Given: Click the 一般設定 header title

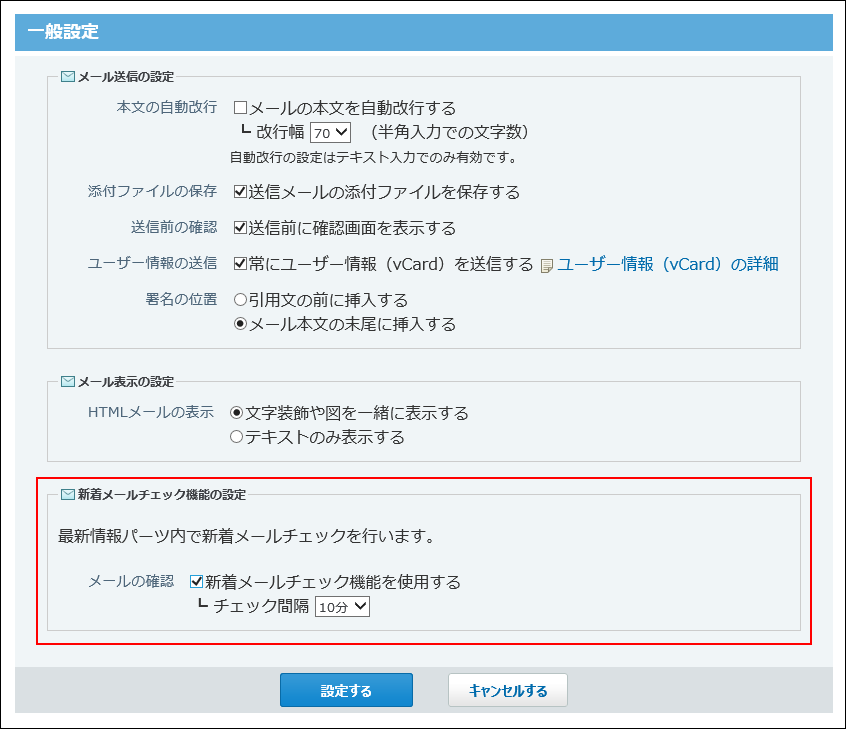Looking at the screenshot, I should pos(63,32).
